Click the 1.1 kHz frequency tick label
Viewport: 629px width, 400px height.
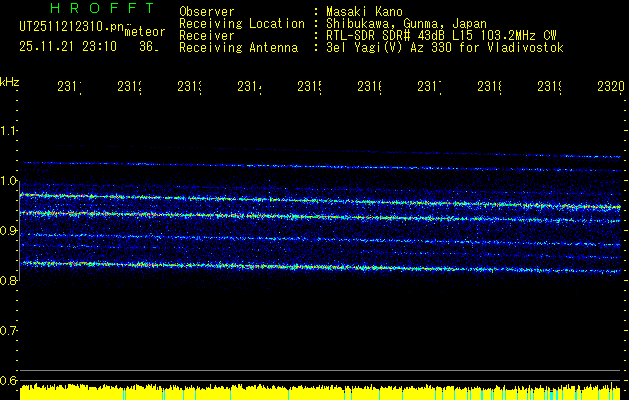point(9,131)
